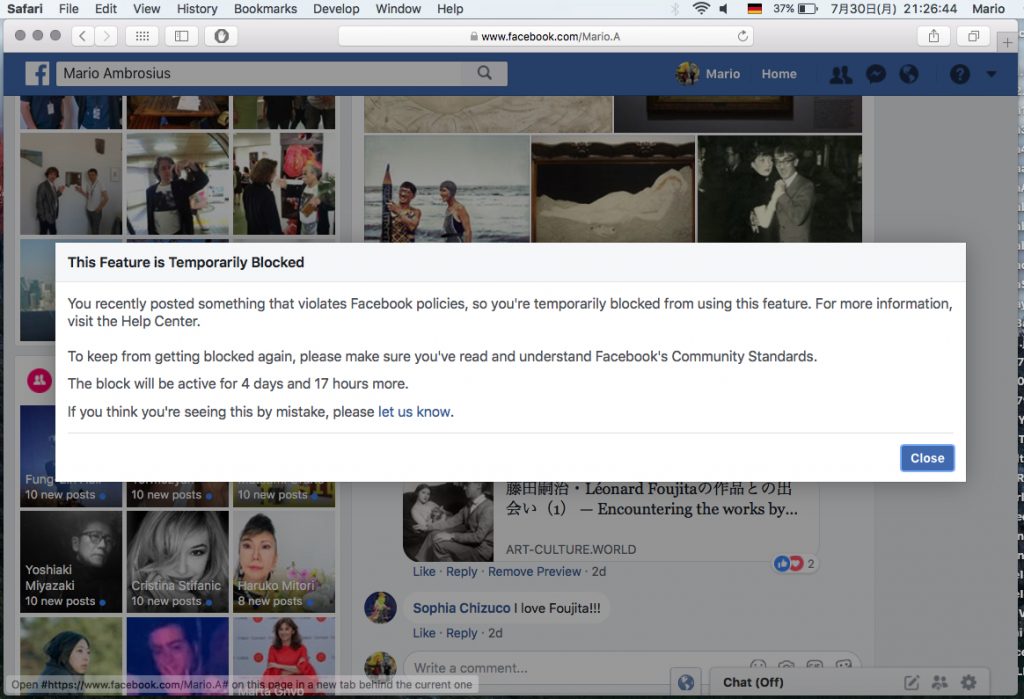Open the View menu
This screenshot has height=699, width=1024.
tap(146, 8)
